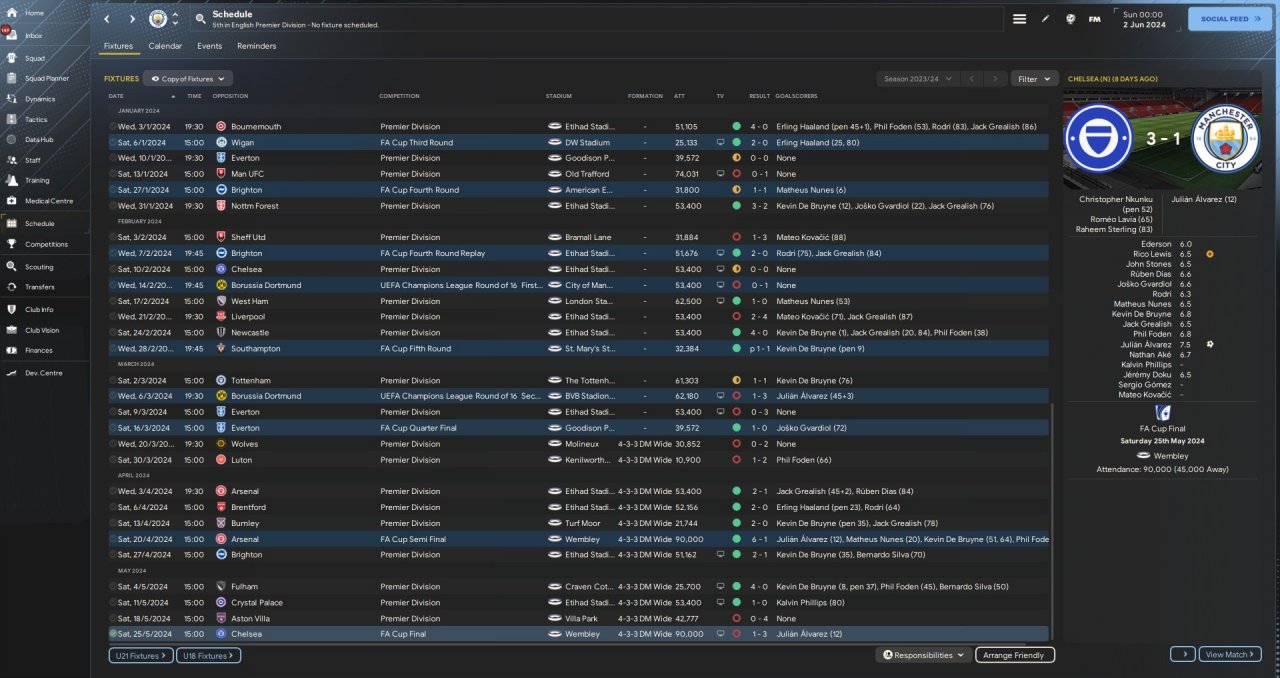Open the Medical Centre

click(x=48, y=201)
